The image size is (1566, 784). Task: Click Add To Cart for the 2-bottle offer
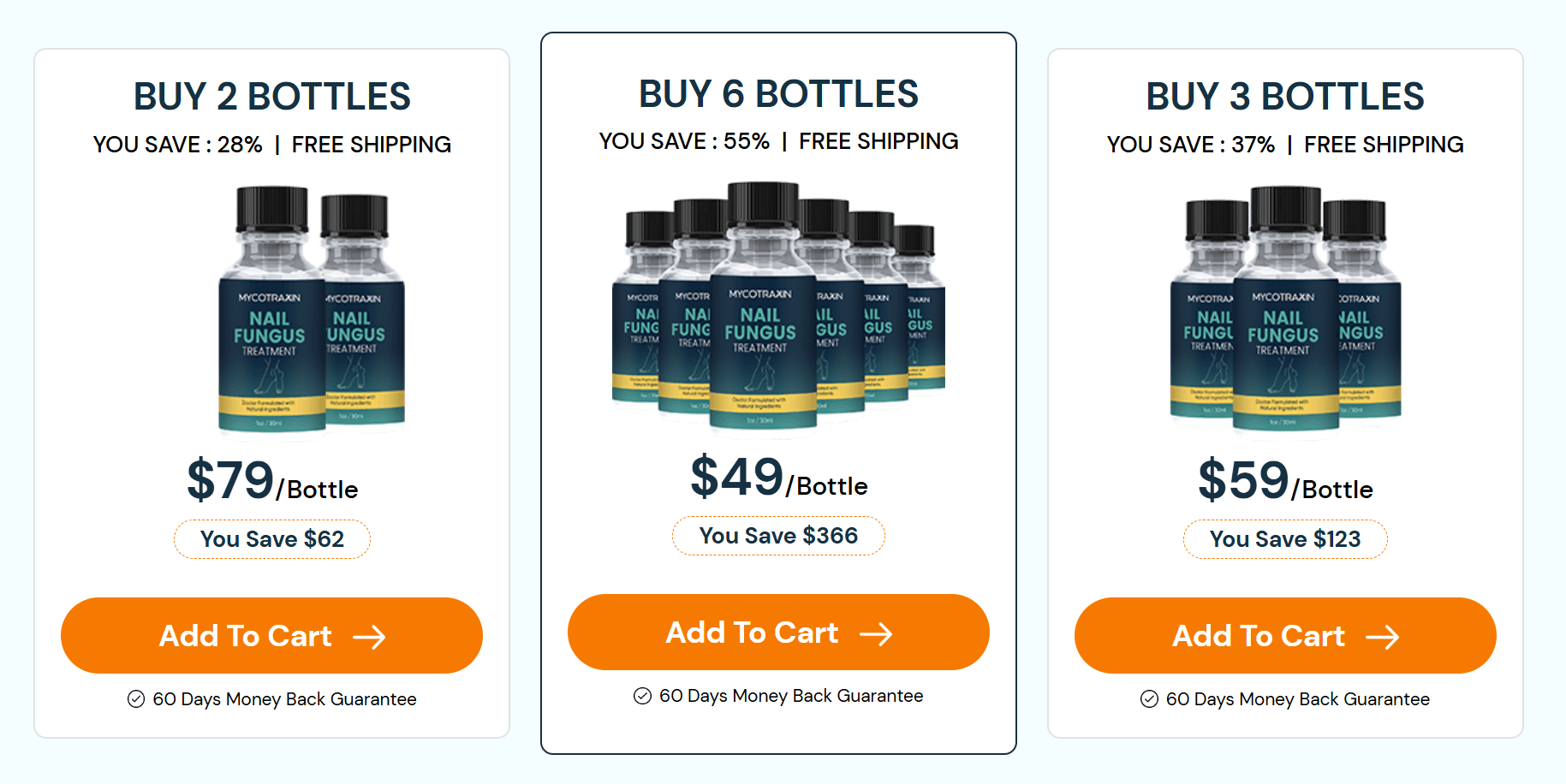point(271,635)
